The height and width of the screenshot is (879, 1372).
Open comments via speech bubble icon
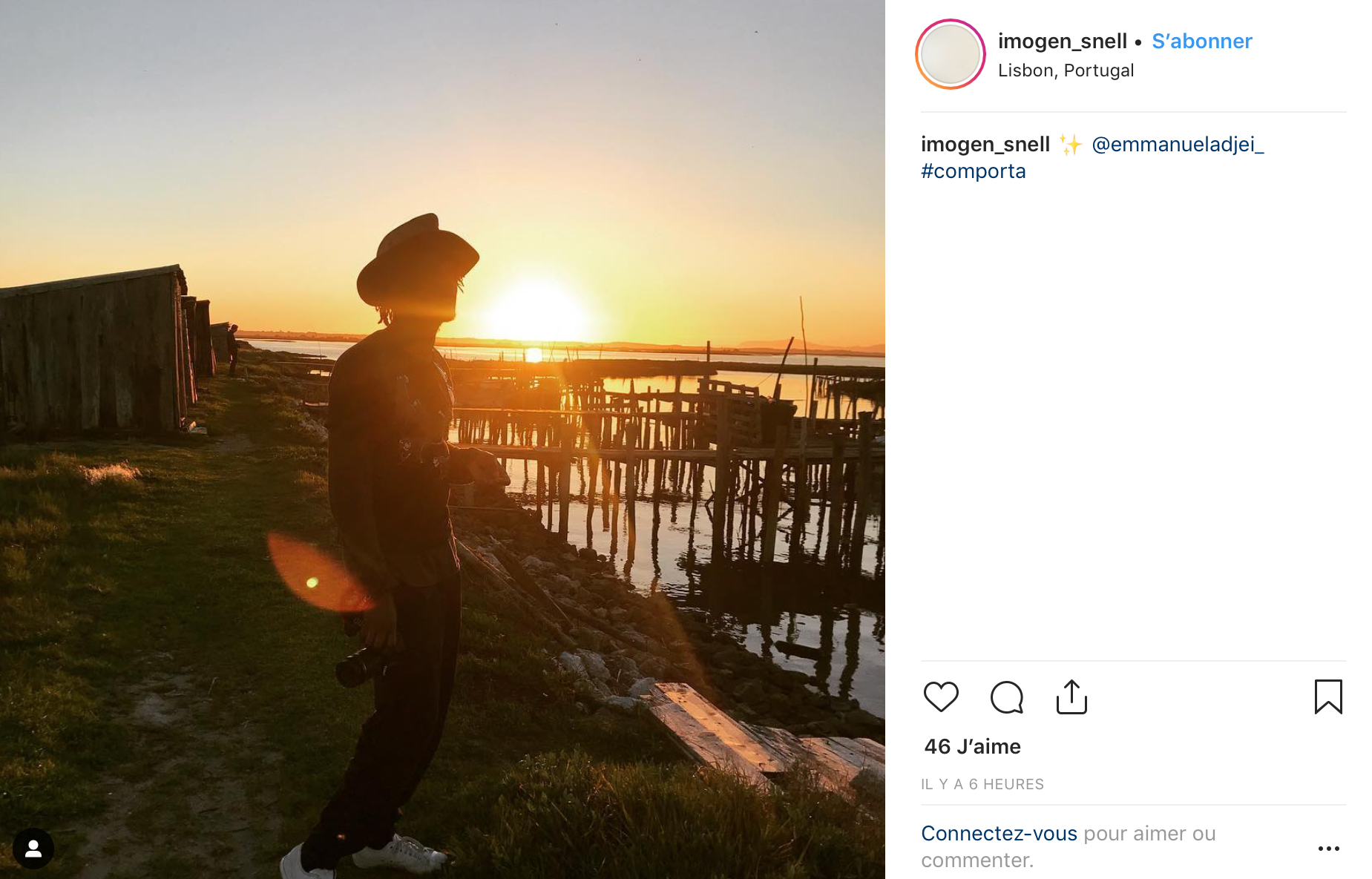point(1007,697)
